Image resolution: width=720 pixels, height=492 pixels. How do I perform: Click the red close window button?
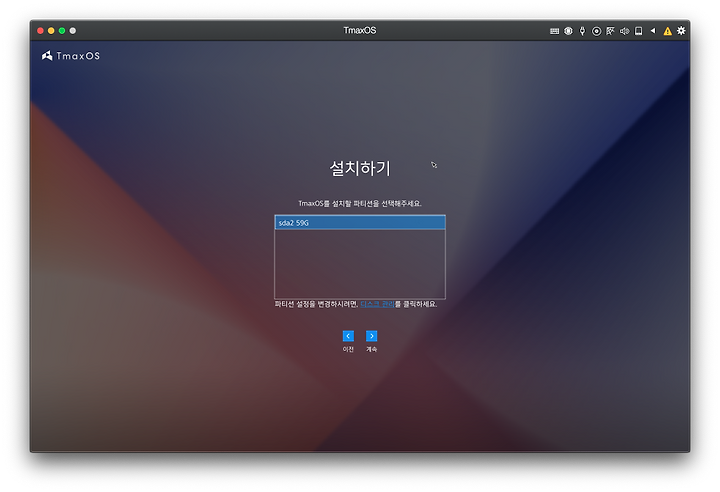tap(40, 31)
